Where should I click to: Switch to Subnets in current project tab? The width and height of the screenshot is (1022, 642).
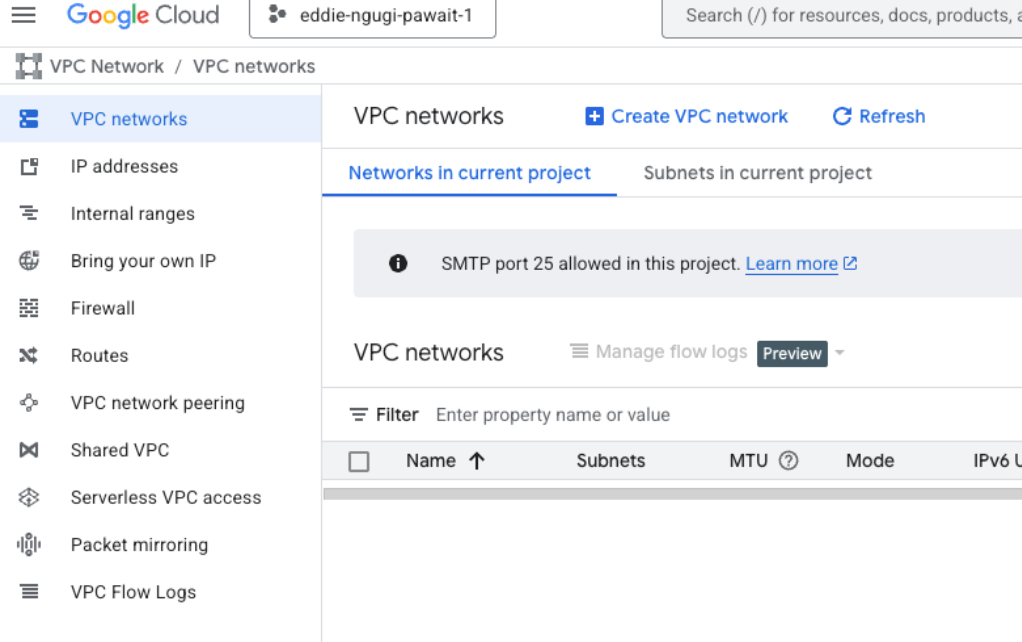(x=757, y=172)
